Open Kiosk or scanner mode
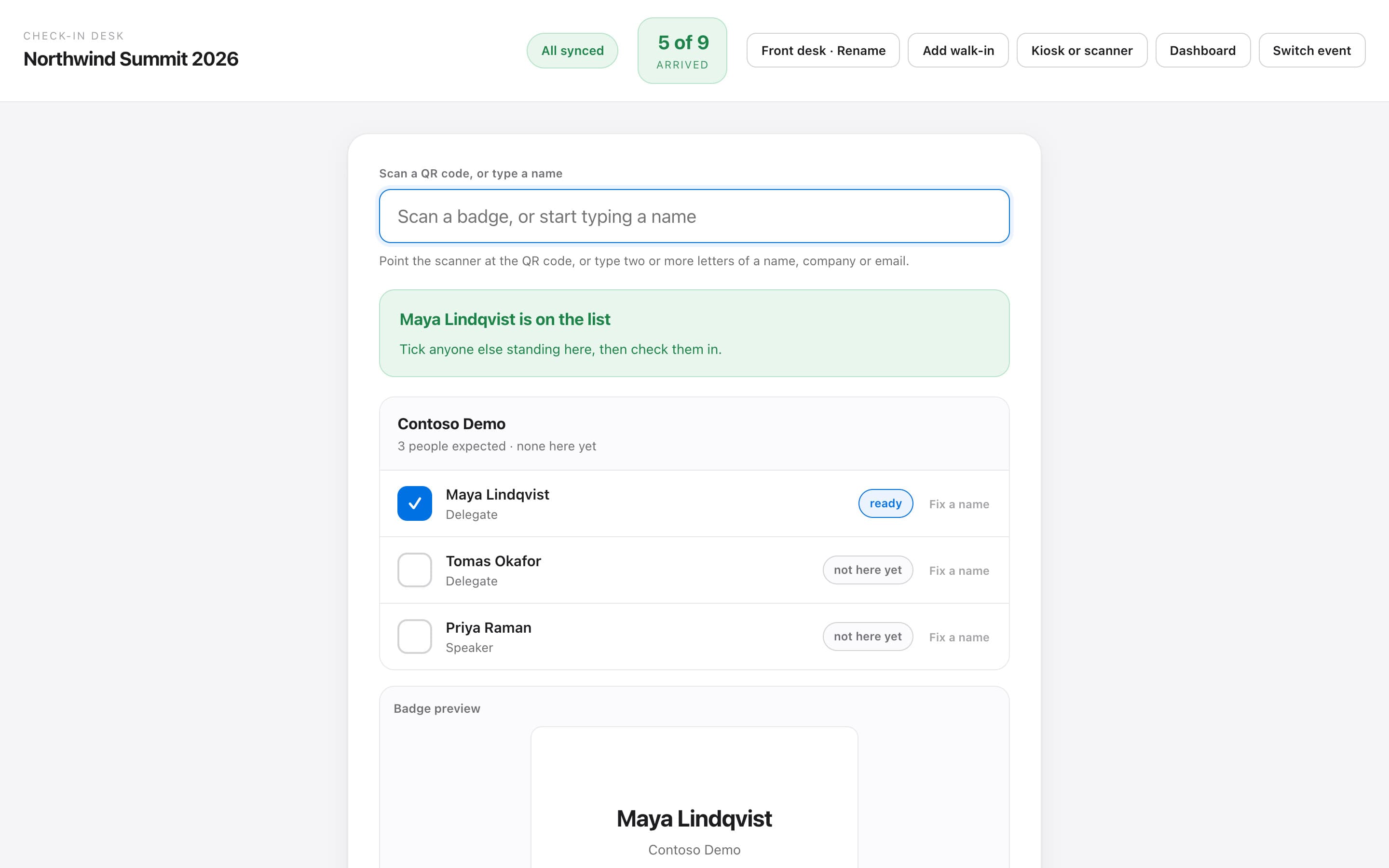Viewport: 1389px width, 868px height. [x=1082, y=51]
